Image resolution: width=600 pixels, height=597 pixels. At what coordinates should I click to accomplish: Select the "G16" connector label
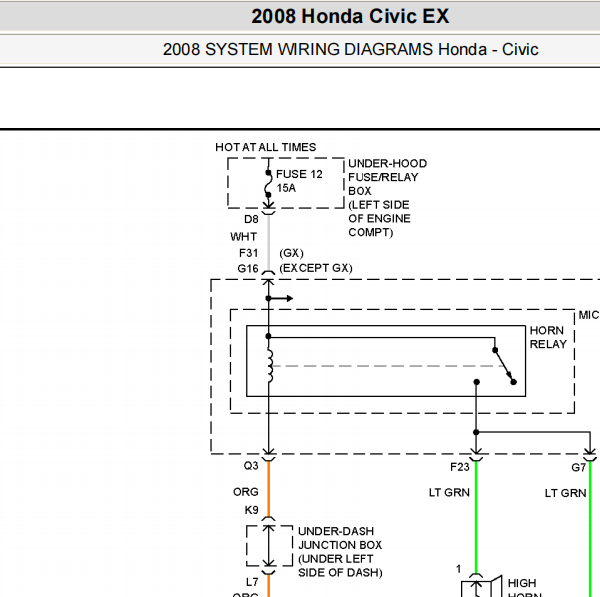point(248,269)
